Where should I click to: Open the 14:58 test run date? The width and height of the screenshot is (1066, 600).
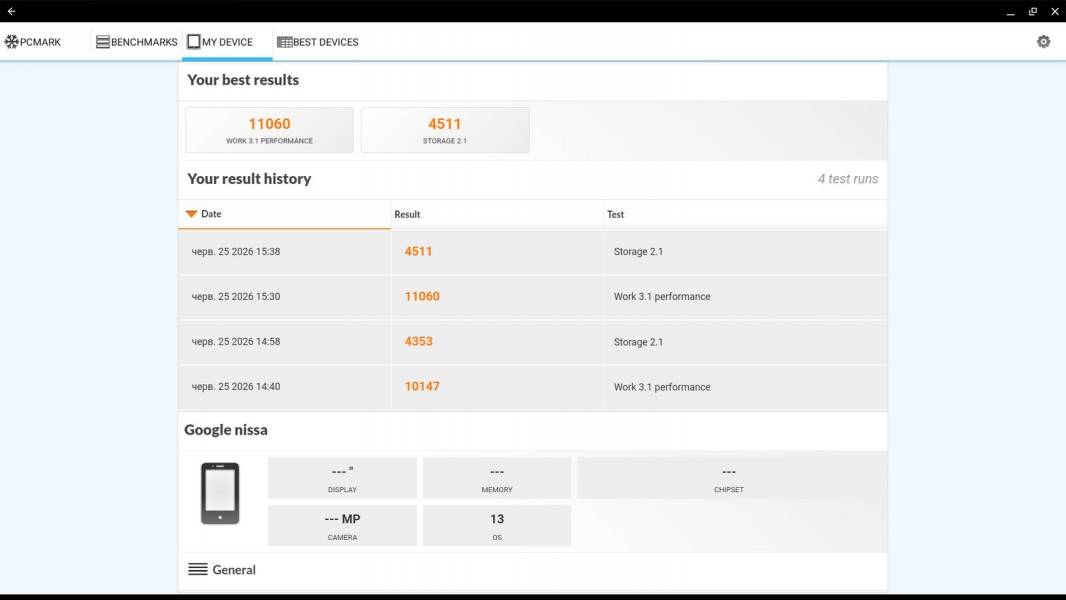coord(235,342)
